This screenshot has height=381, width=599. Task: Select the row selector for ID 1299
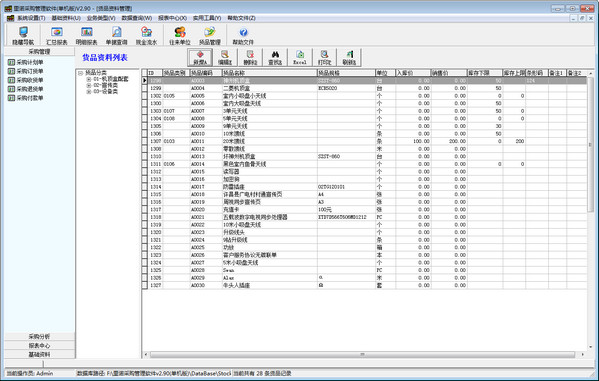pyautogui.click(x=144, y=88)
